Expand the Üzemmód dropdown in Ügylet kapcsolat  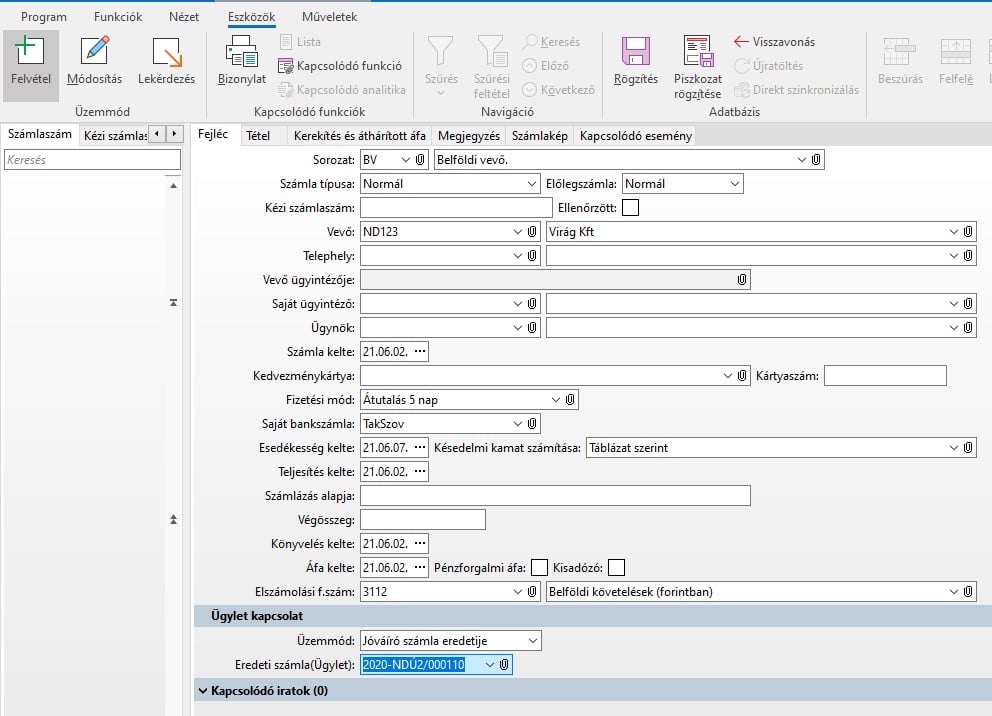(x=533, y=640)
